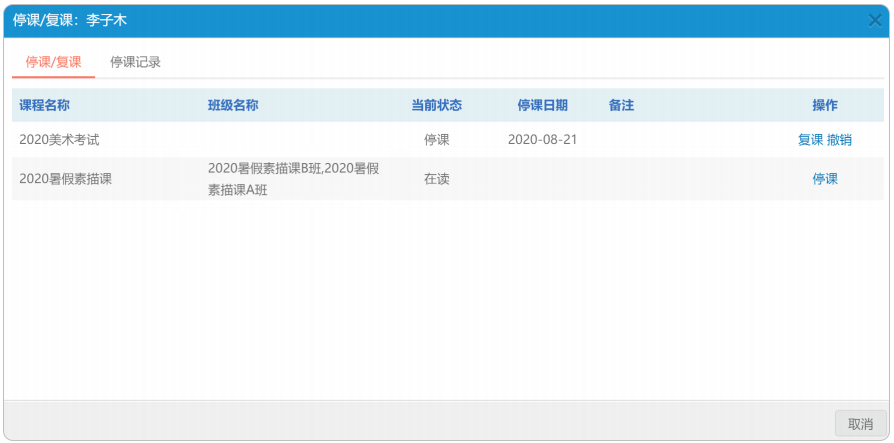Click the 复课 link for 2020美术考试
Image resolution: width=894 pixels, height=443 pixels.
[810, 140]
